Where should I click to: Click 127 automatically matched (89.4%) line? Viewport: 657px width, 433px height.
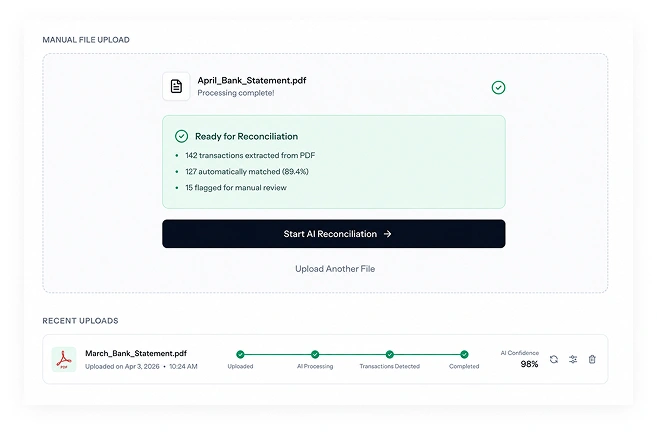[x=247, y=171]
